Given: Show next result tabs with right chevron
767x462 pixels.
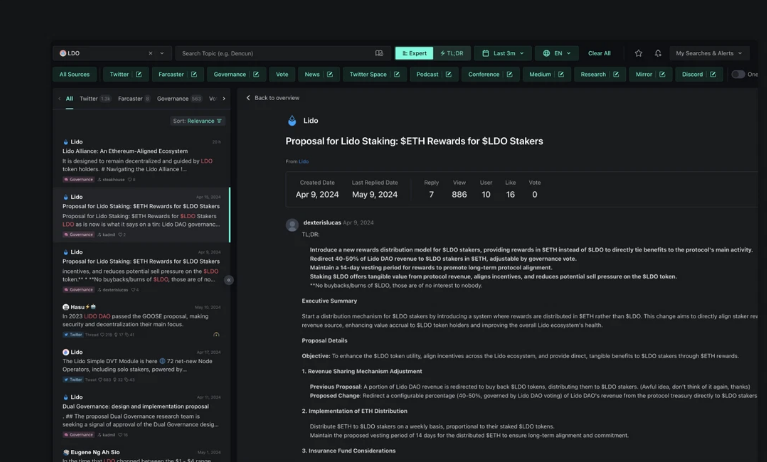Looking at the screenshot, I should [x=224, y=99].
